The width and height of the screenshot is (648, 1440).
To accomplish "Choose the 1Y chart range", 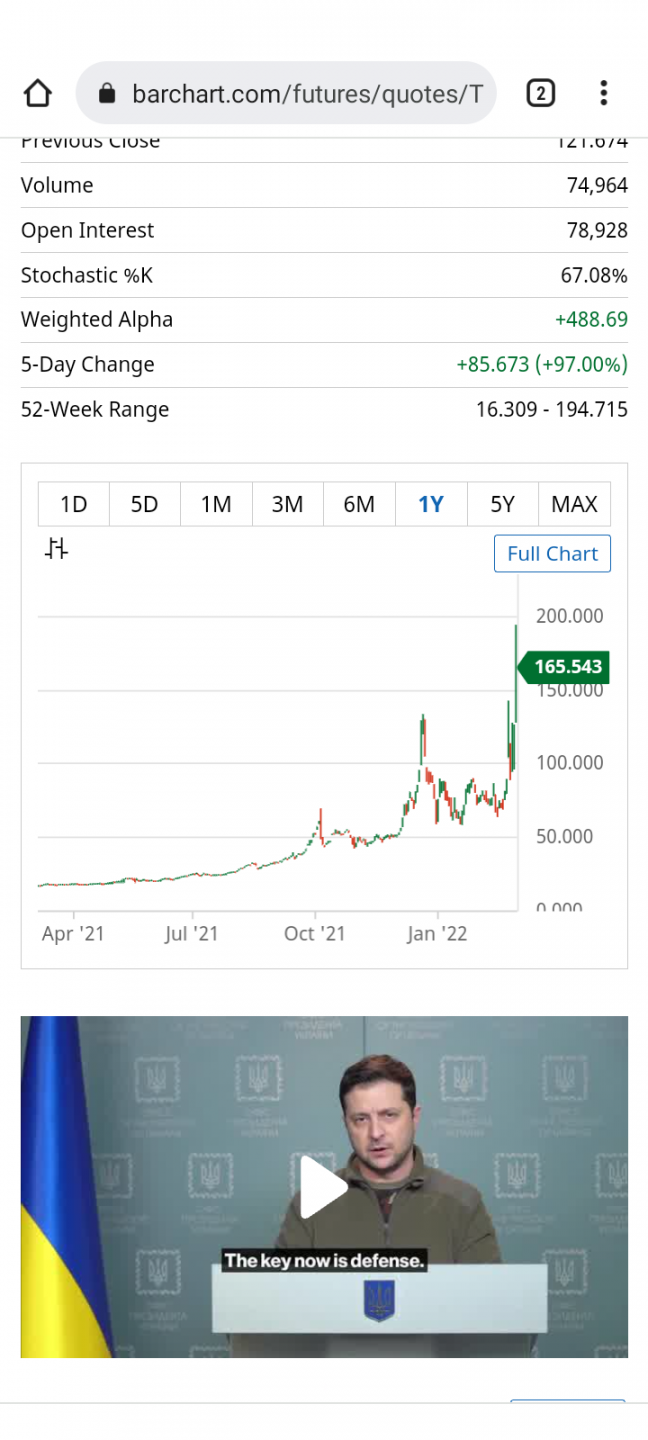I will click(431, 504).
